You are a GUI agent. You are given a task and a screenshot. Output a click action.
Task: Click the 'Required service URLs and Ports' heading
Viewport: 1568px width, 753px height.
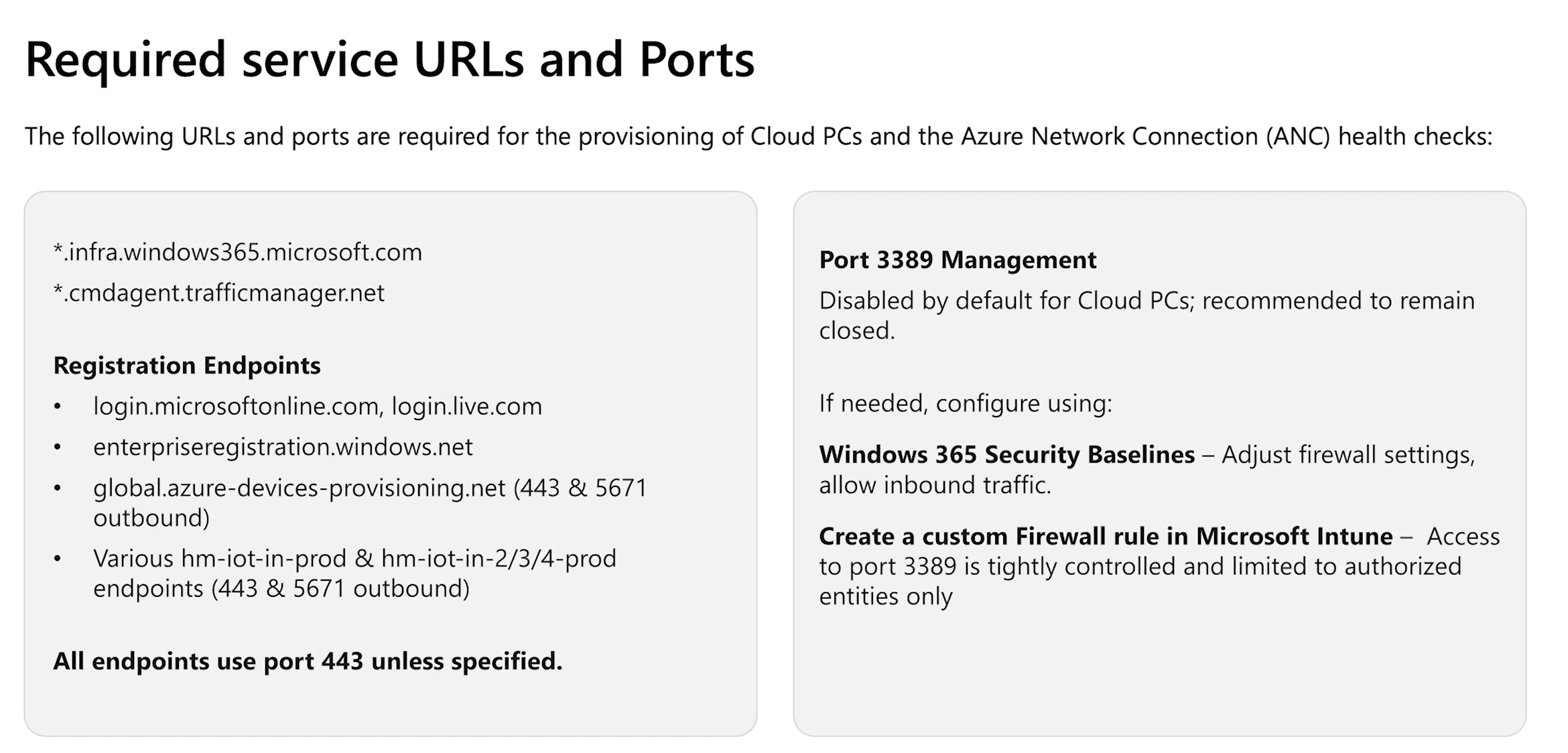(x=389, y=60)
